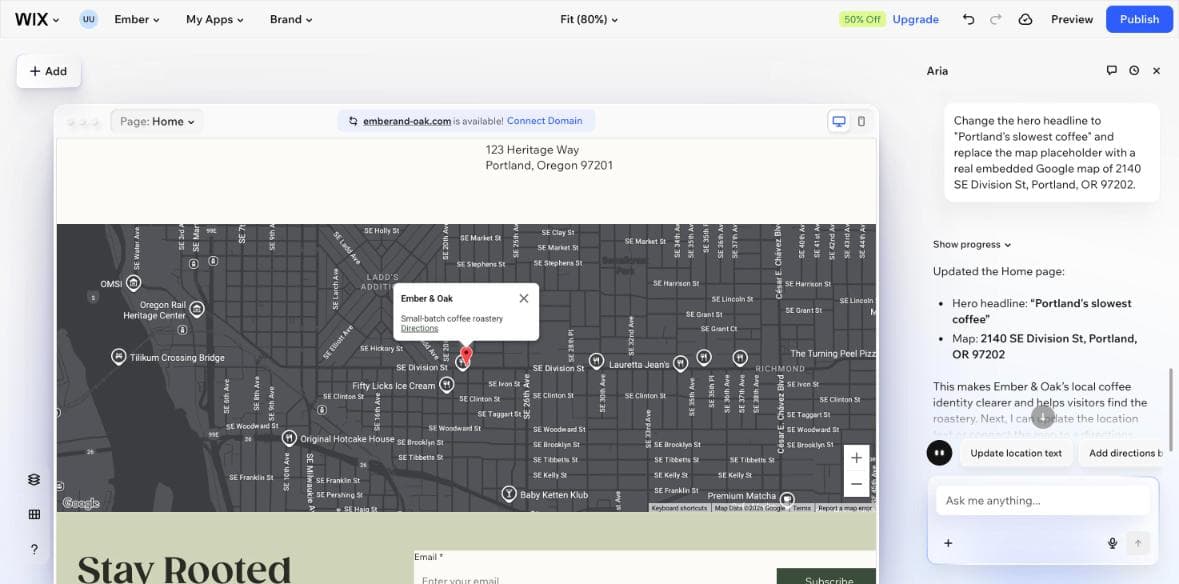Expand Show progress

(971, 244)
